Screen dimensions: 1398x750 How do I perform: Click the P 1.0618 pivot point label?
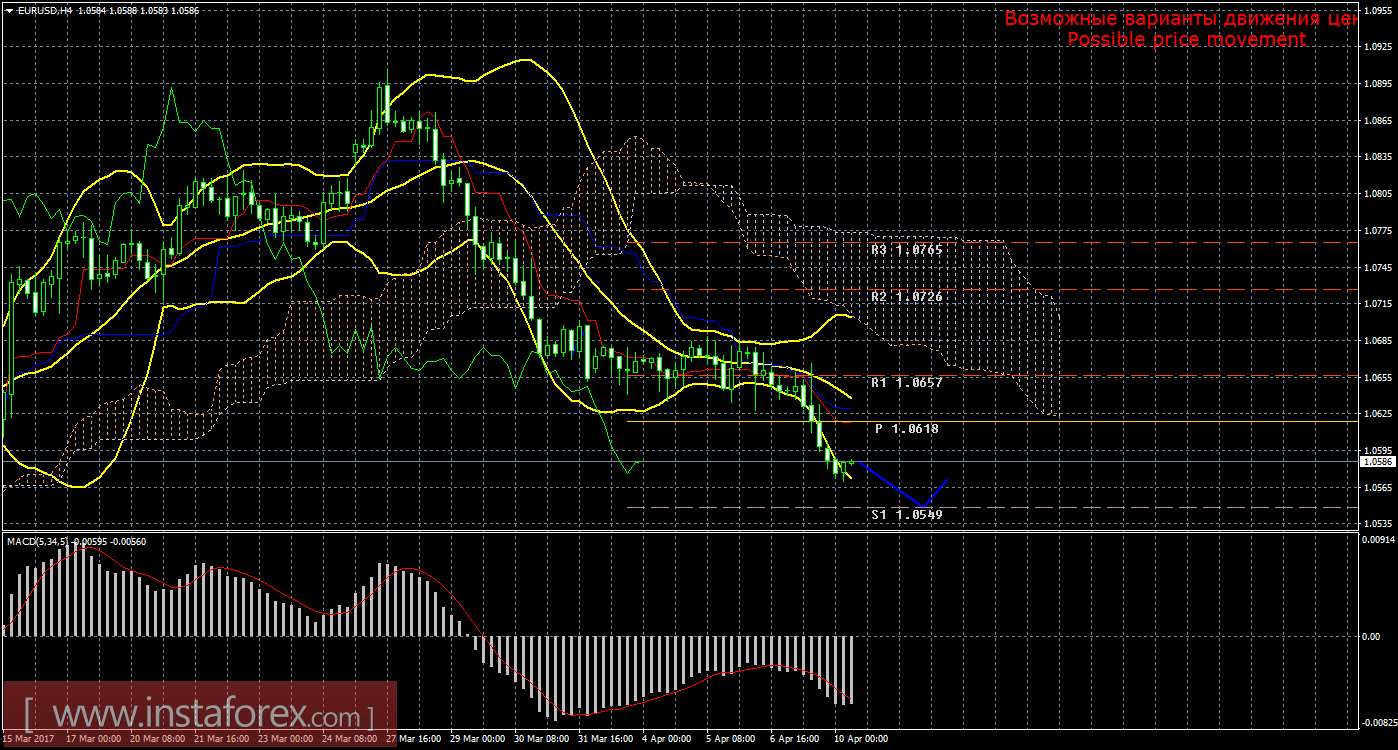906,428
